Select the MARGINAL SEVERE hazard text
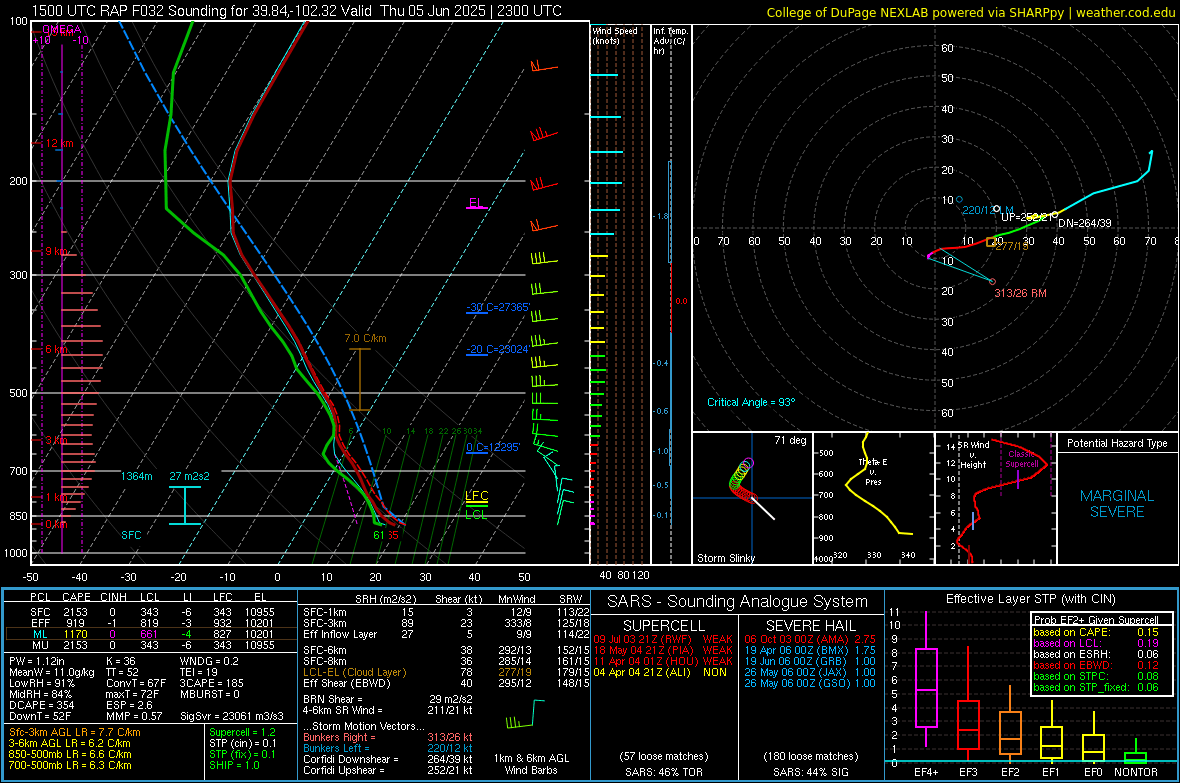Screen dimensions: 1180x783 (x=1117, y=504)
